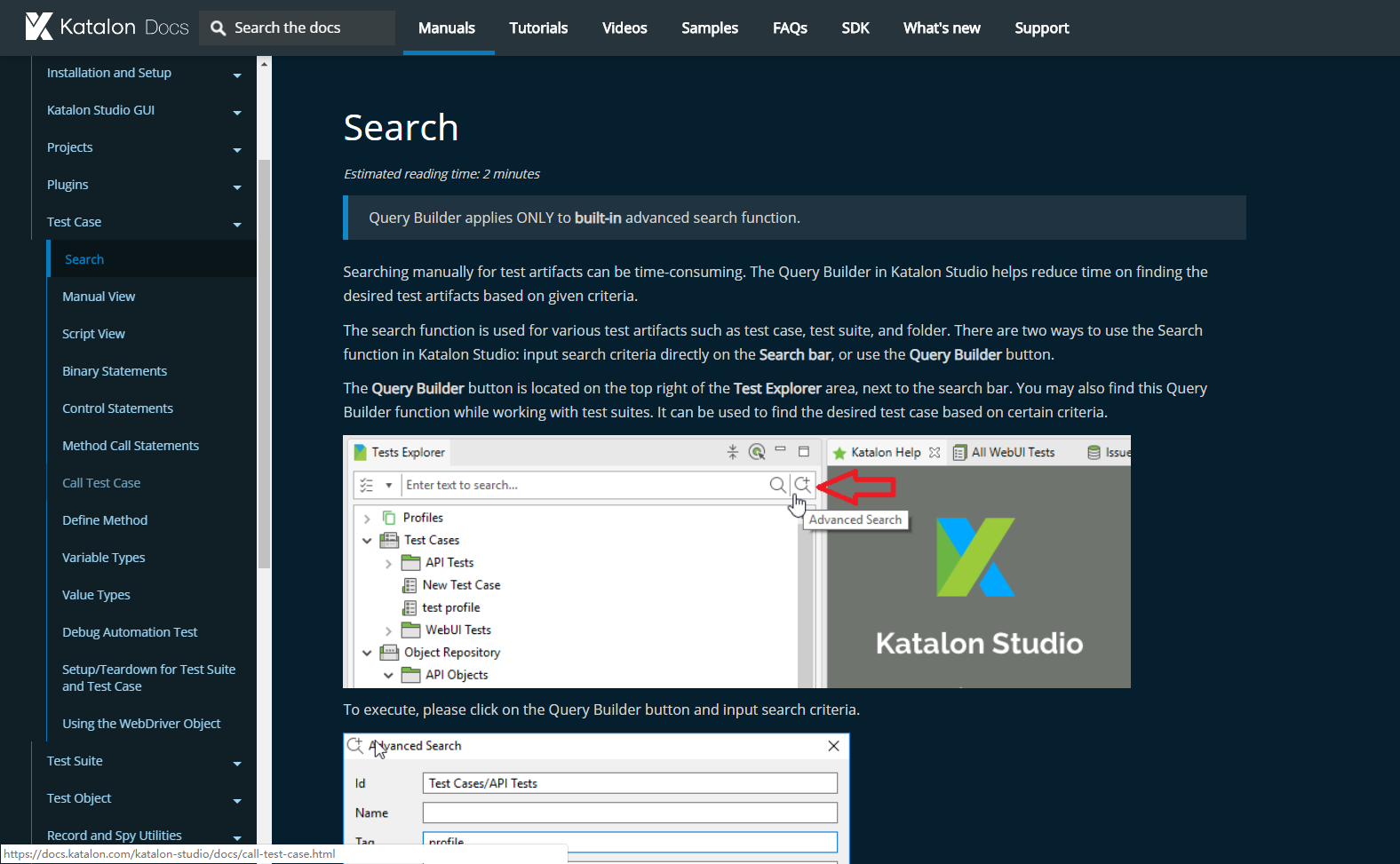The width and height of the screenshot is (1400, 864).
Task: Click the Tests Explorer screenshot image
Action: pyautogui.click(x=736, y=561)
